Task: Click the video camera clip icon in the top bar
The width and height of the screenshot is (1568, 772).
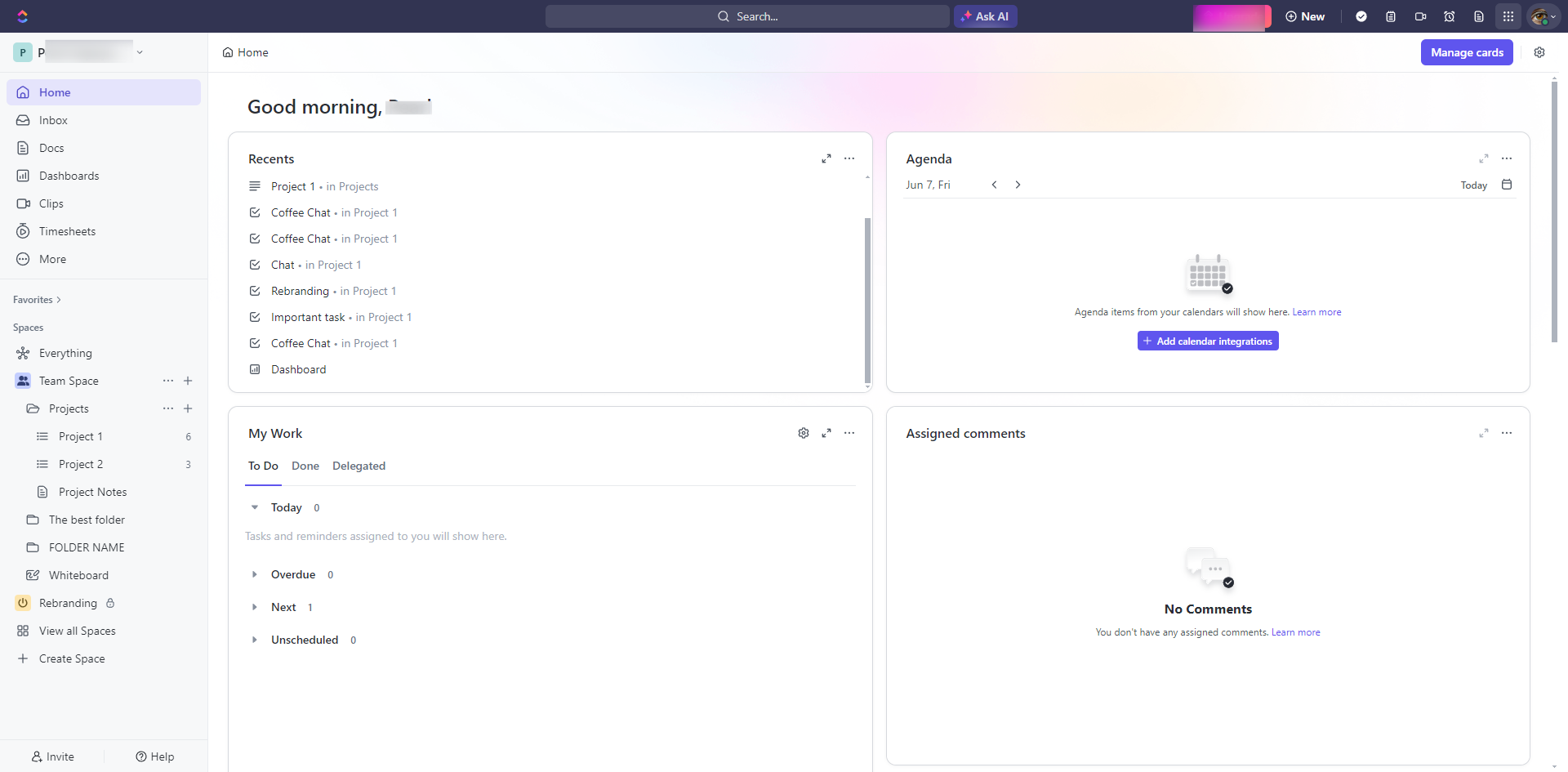Action: pos(1420,16)
